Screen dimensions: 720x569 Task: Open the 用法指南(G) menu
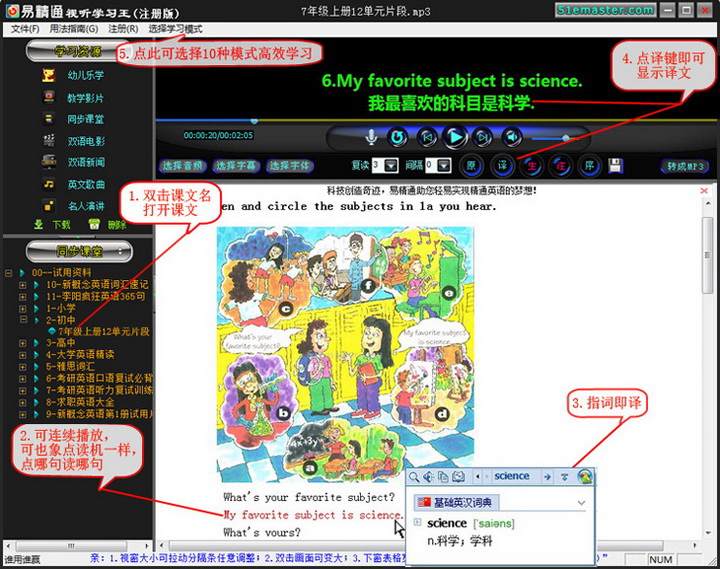click(74, 29)
